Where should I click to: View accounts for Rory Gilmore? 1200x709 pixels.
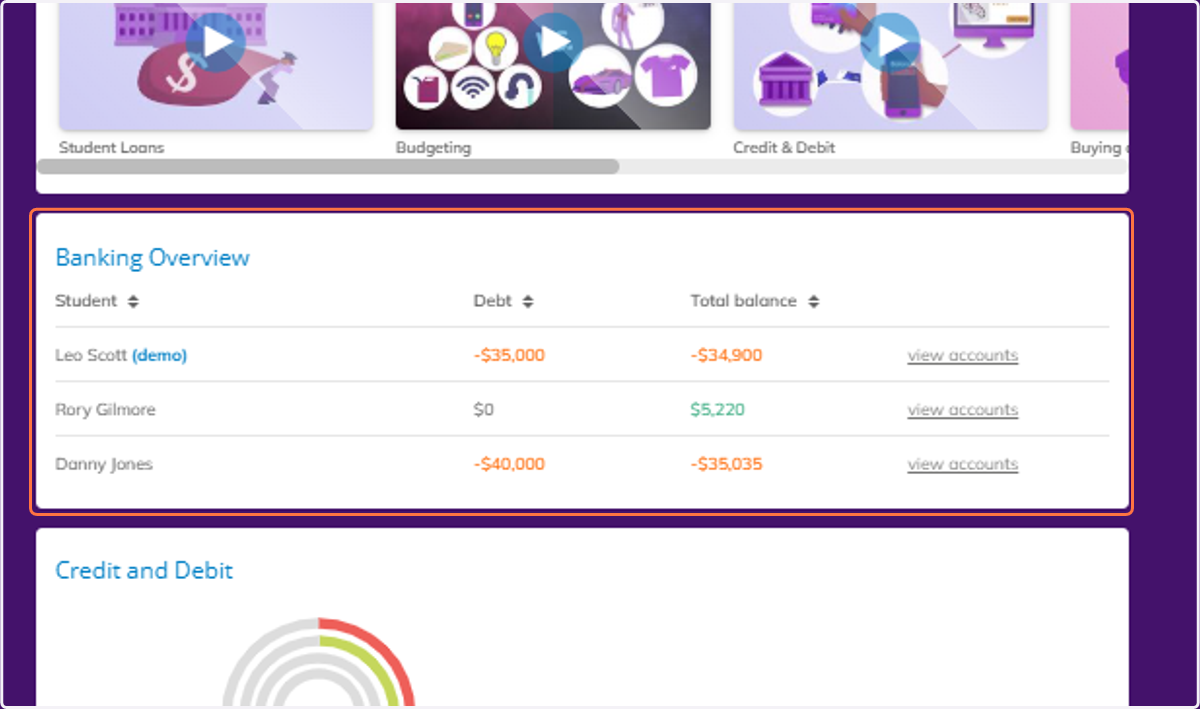[x=962, y=410]
